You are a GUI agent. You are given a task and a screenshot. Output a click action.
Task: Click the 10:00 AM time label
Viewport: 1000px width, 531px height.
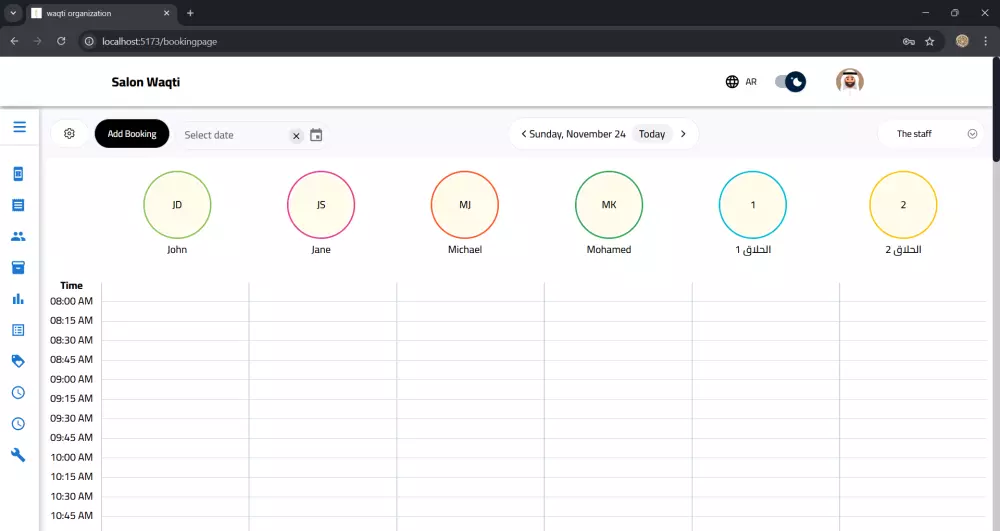71,457
